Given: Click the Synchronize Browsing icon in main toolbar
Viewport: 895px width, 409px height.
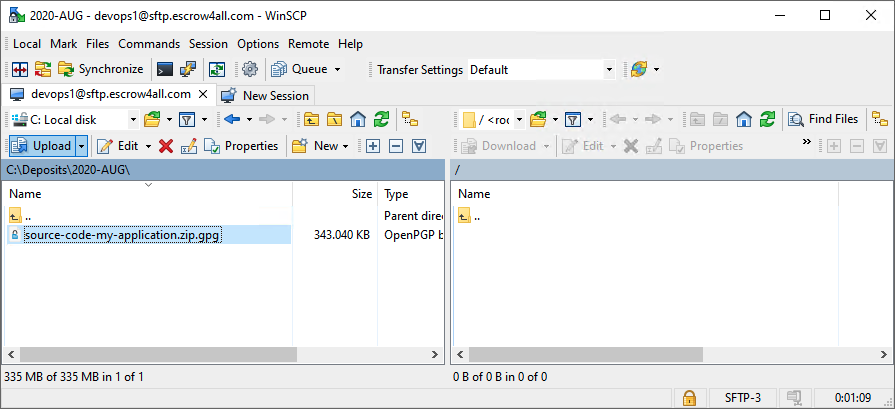Looking at the screenshot, I should coord(43,70).
